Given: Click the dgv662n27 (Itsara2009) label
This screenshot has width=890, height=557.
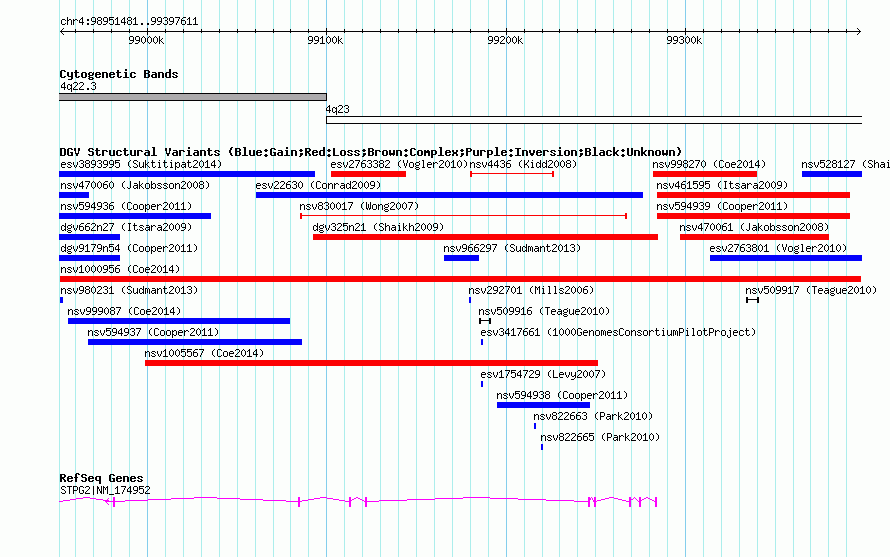Looking at the screenshot, I should coord(126,227).
